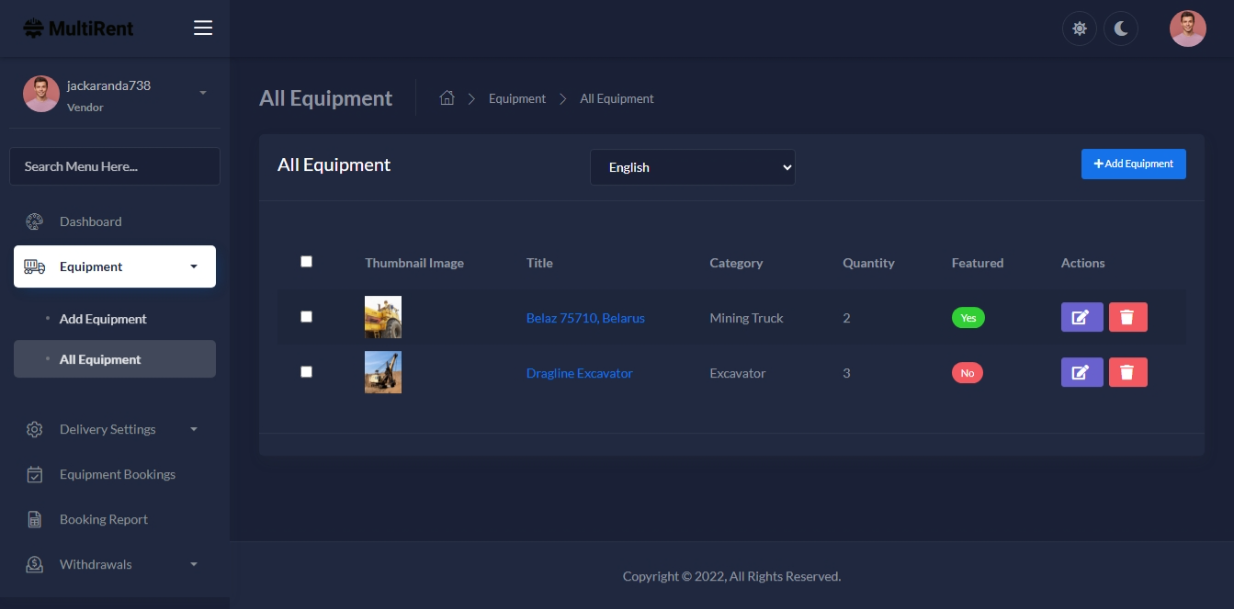Image resolution: width=1234 pixels, height=609 pixels.
Task: Click the Search Menu Here input field
Action: (115, 167)
